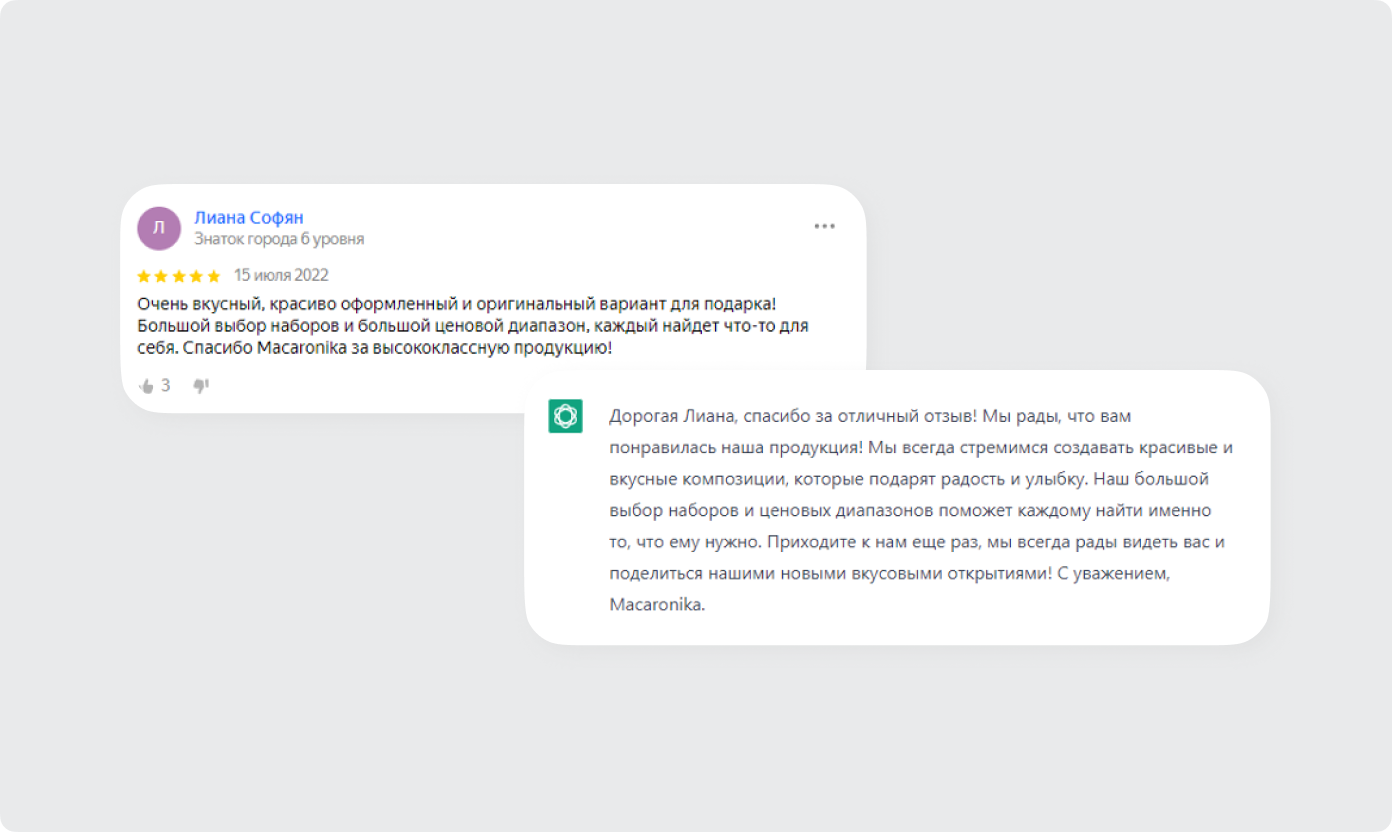This screenshot has width=1392, height=832.
Task: Click the "Macaronika." signature in the reply
Action: coord(657,605)
